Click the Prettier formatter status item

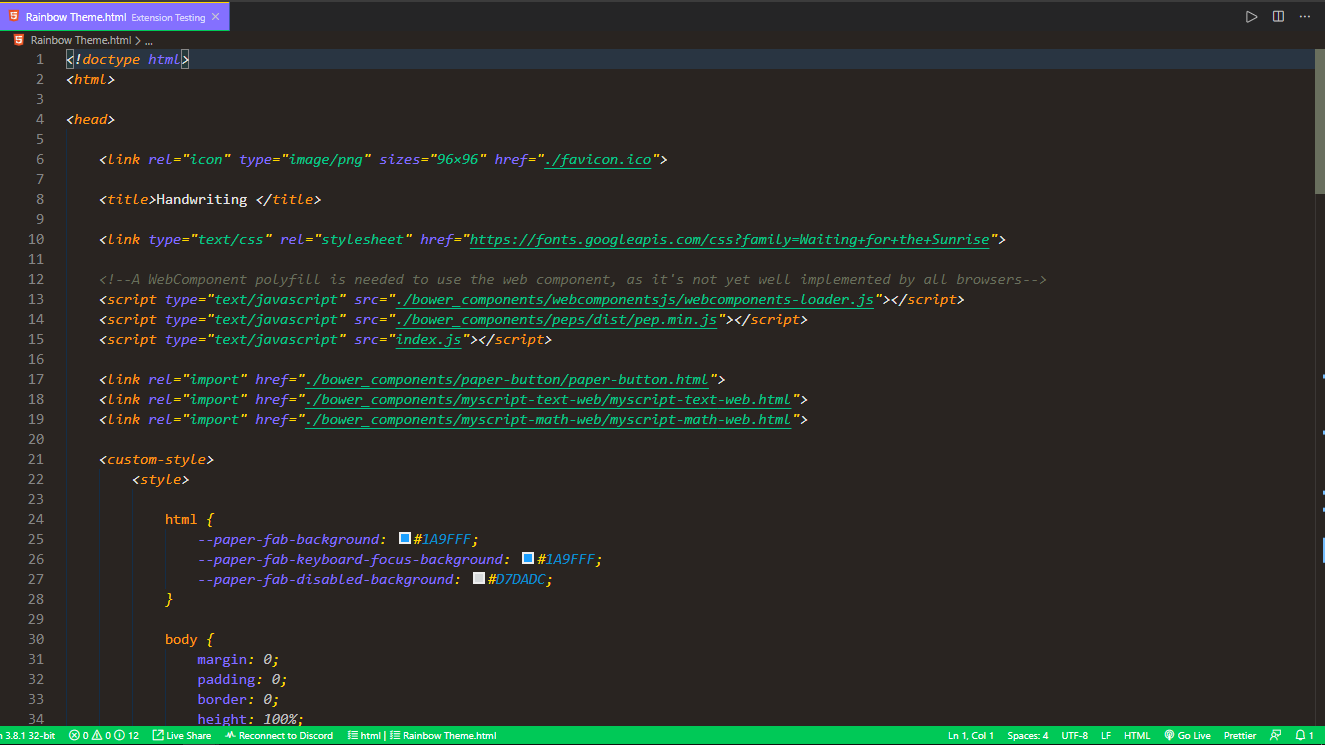1240,734
